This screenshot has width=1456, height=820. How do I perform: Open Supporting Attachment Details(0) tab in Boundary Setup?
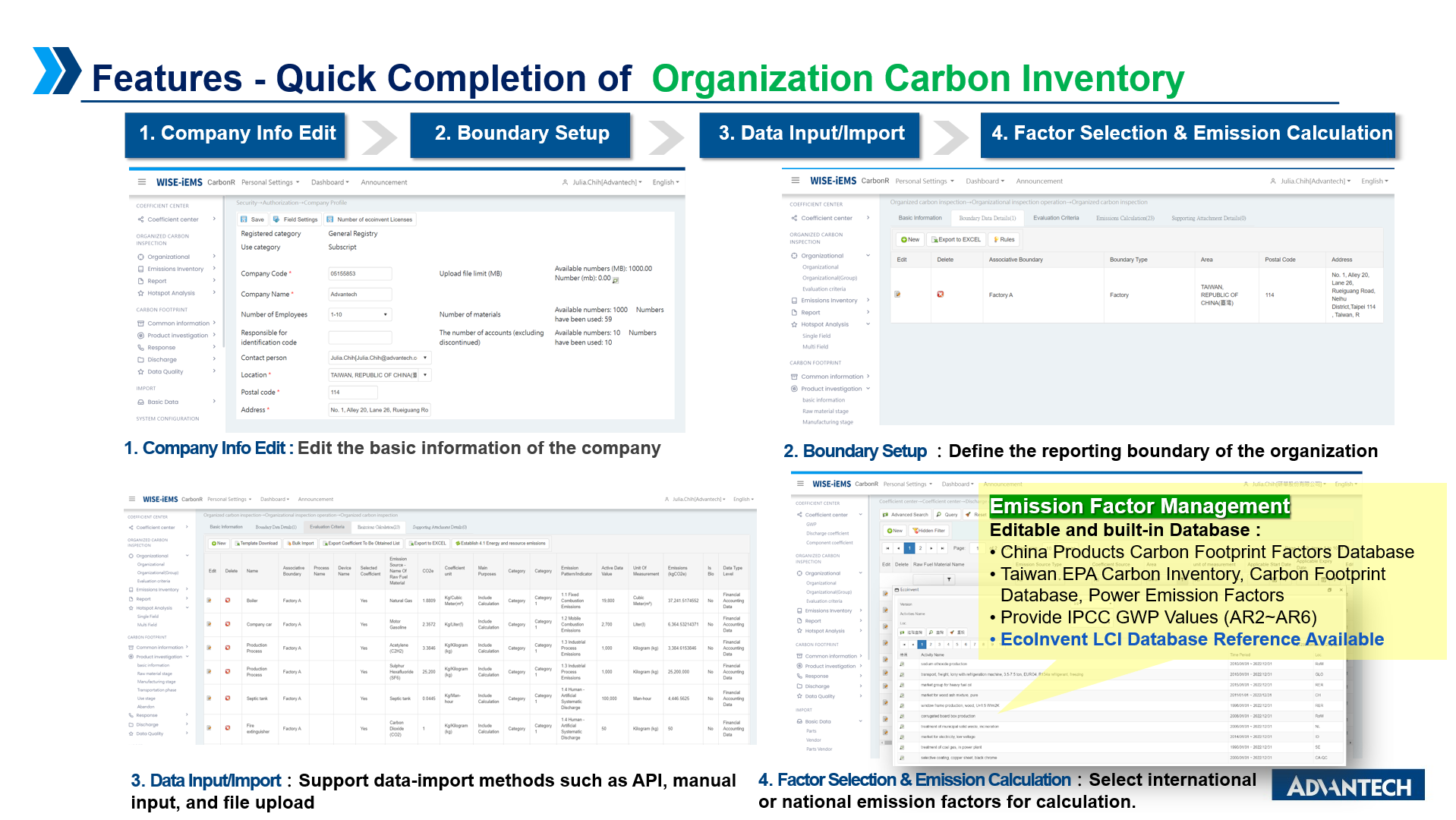[x=1209, y=218]
